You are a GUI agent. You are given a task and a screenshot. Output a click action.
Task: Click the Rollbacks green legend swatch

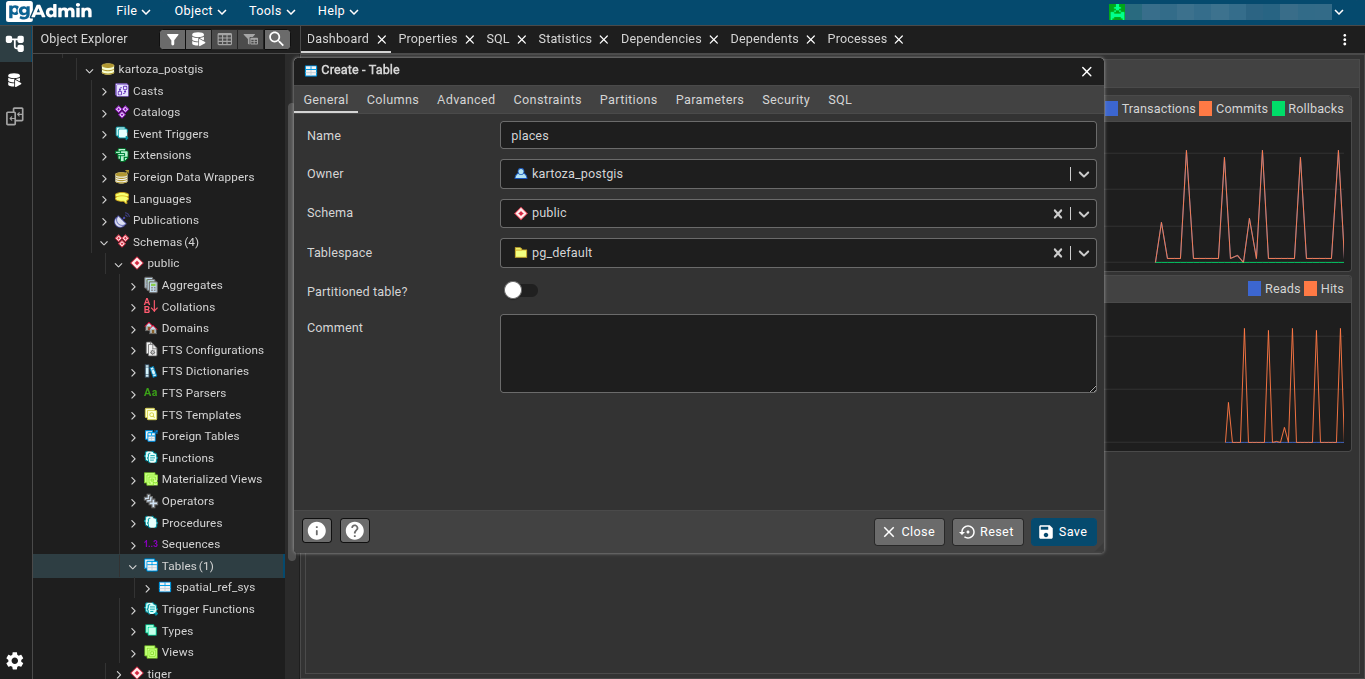point(1278,109)
